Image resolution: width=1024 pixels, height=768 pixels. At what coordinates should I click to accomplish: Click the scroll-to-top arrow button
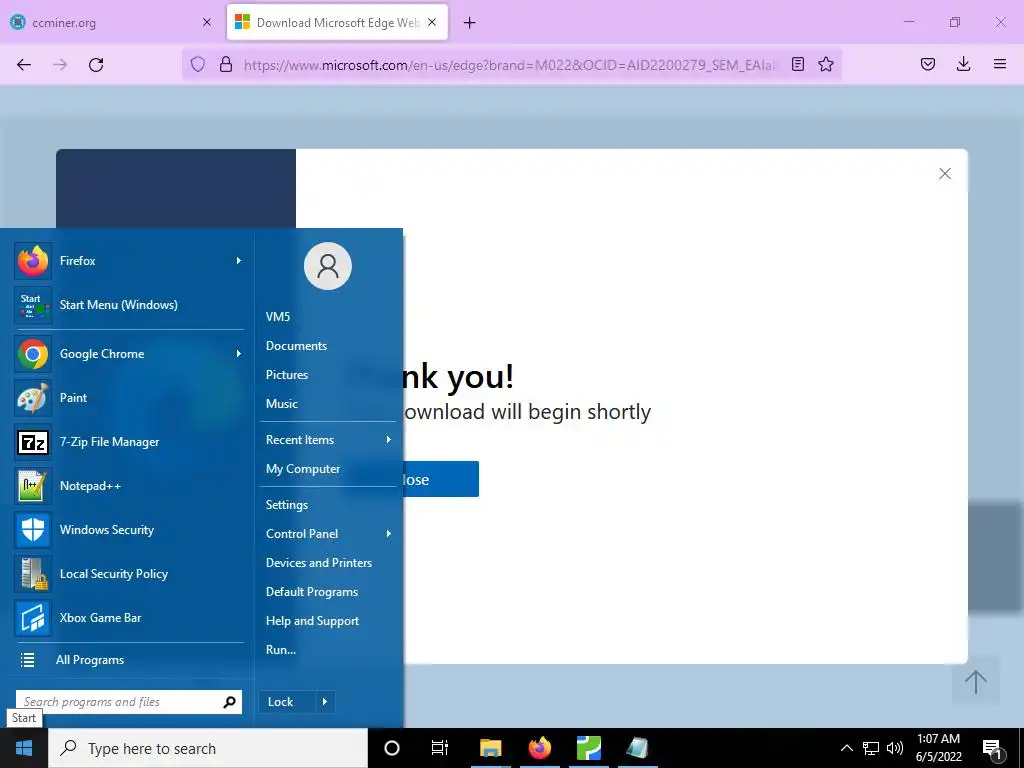976,681
